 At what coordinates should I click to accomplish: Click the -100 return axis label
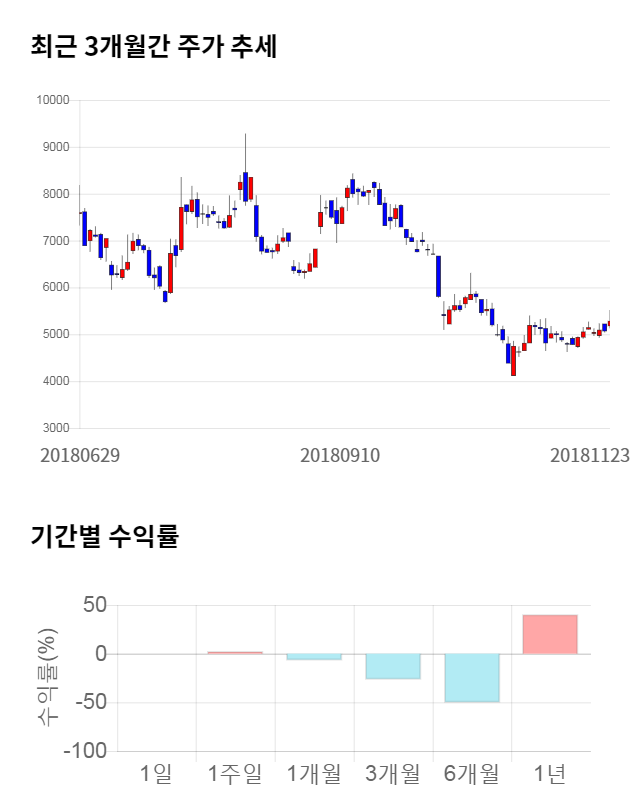[x=85, y=751]
